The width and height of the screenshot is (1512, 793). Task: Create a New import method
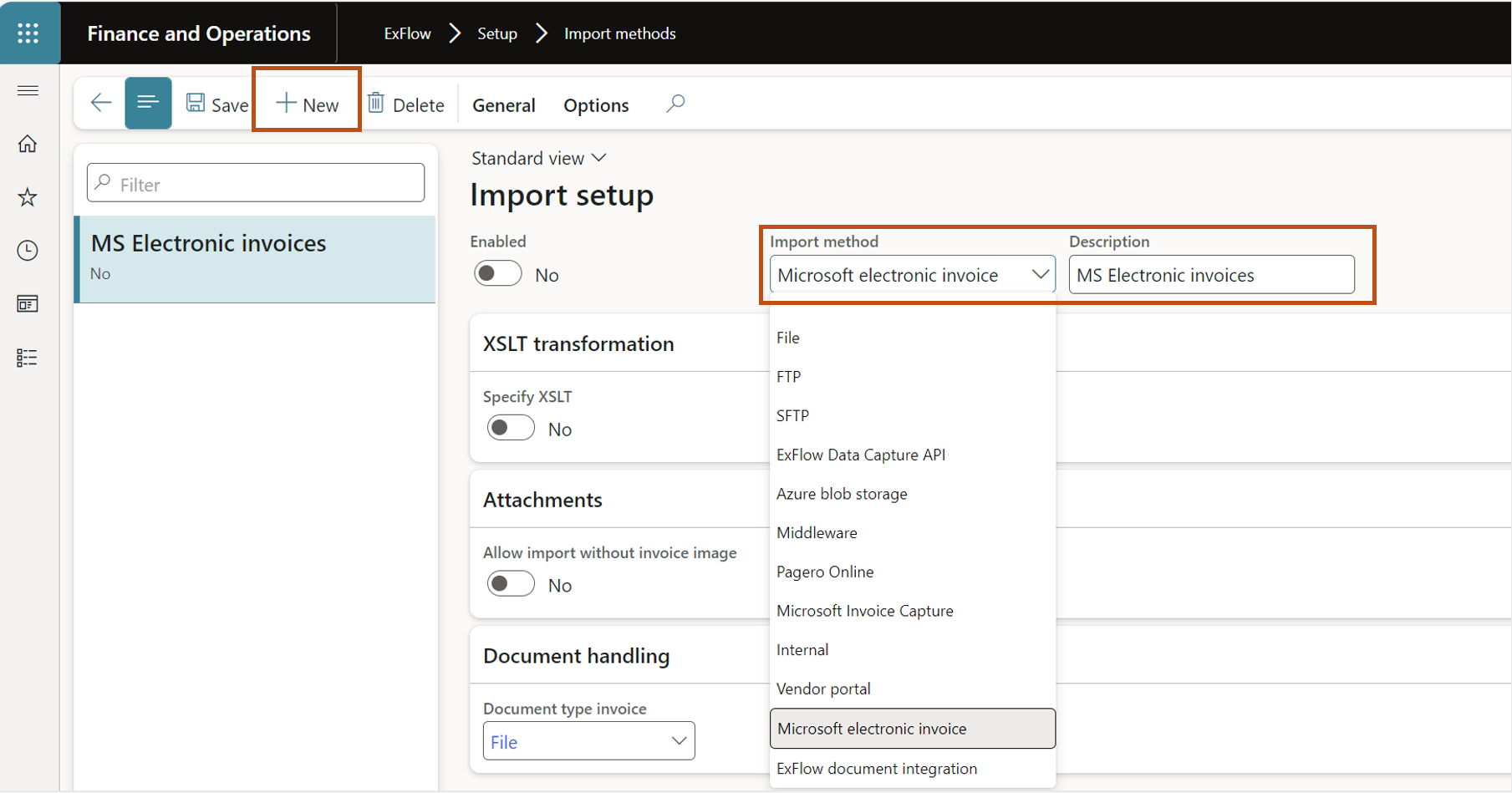pyautogui.click(x=307, y=104)
